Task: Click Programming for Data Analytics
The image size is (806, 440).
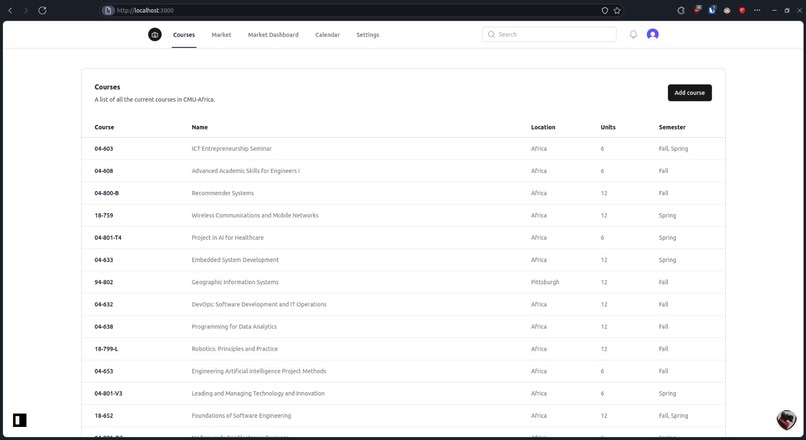Action: (x=234, y=326)
